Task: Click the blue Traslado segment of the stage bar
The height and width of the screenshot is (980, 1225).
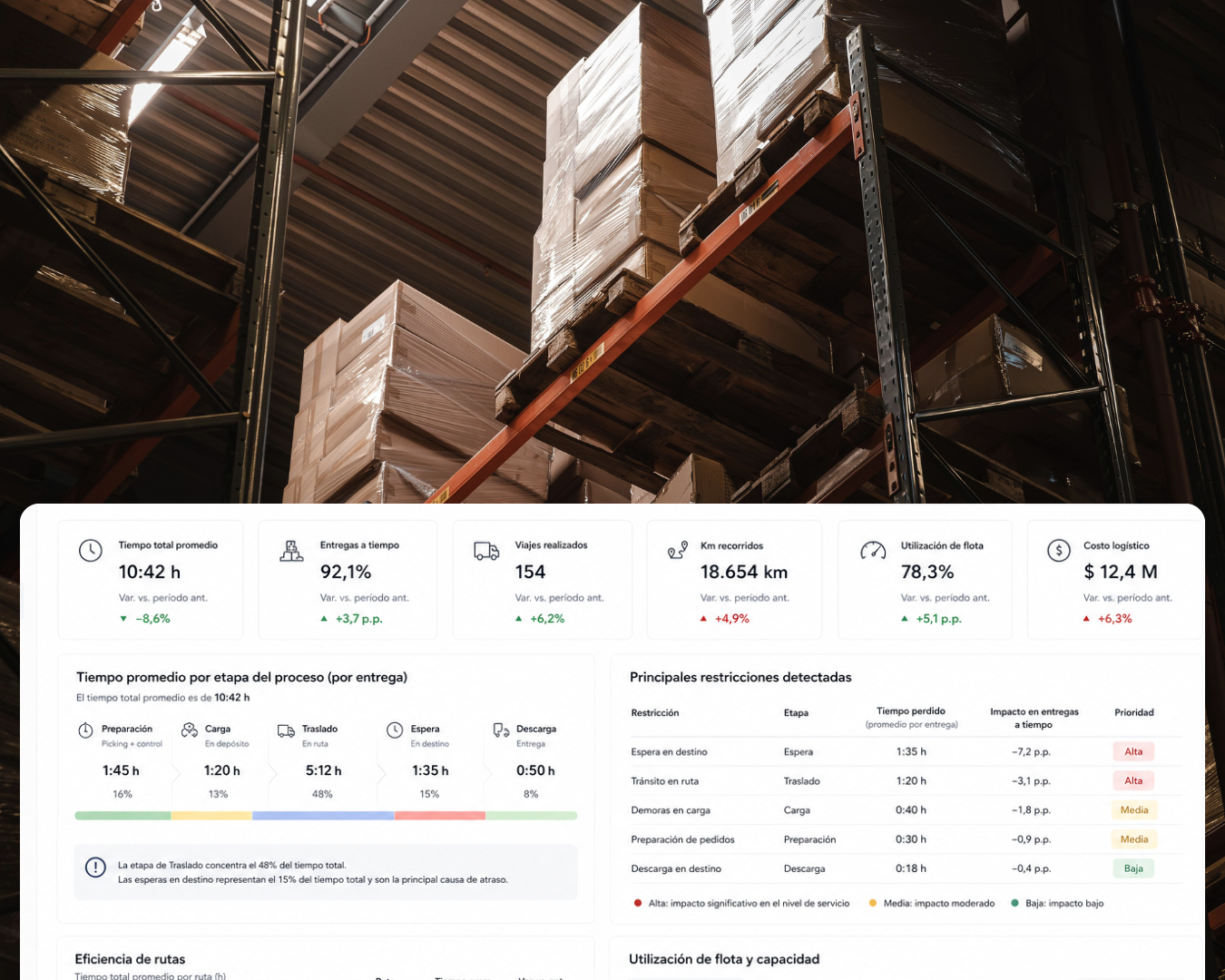Action: point(323,816)
